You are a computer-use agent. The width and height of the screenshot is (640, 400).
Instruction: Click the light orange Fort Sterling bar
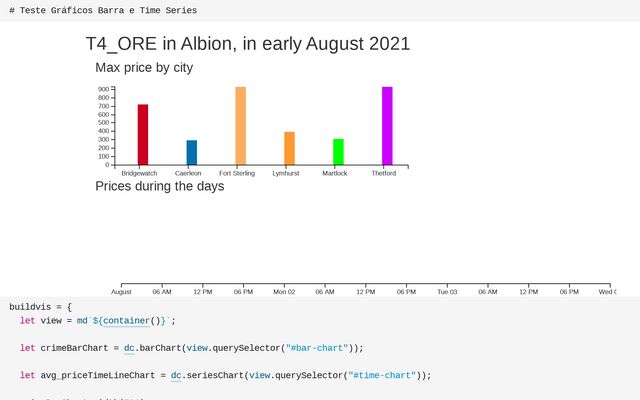coord(241,126)
